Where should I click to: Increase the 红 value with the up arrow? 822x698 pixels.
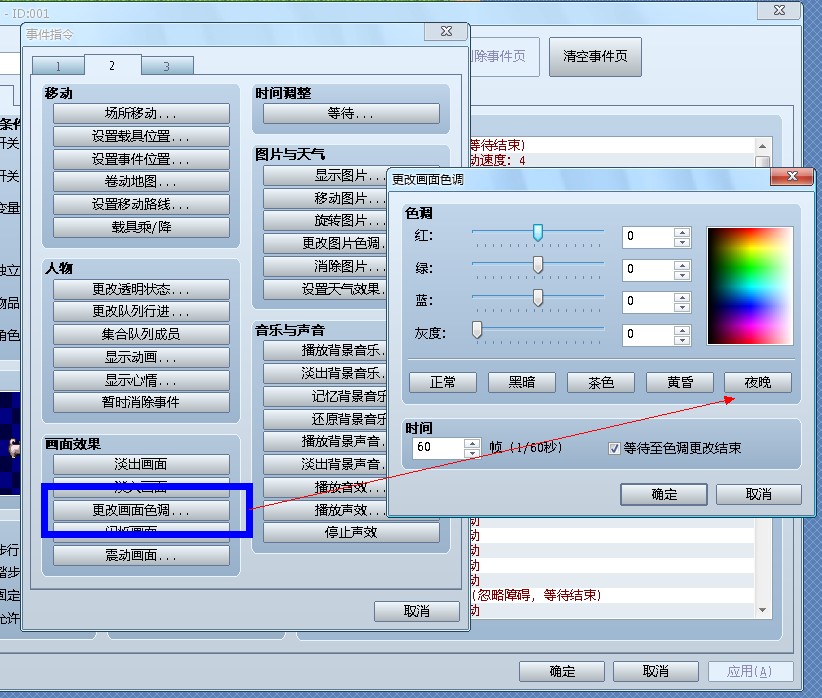[682, 232]
